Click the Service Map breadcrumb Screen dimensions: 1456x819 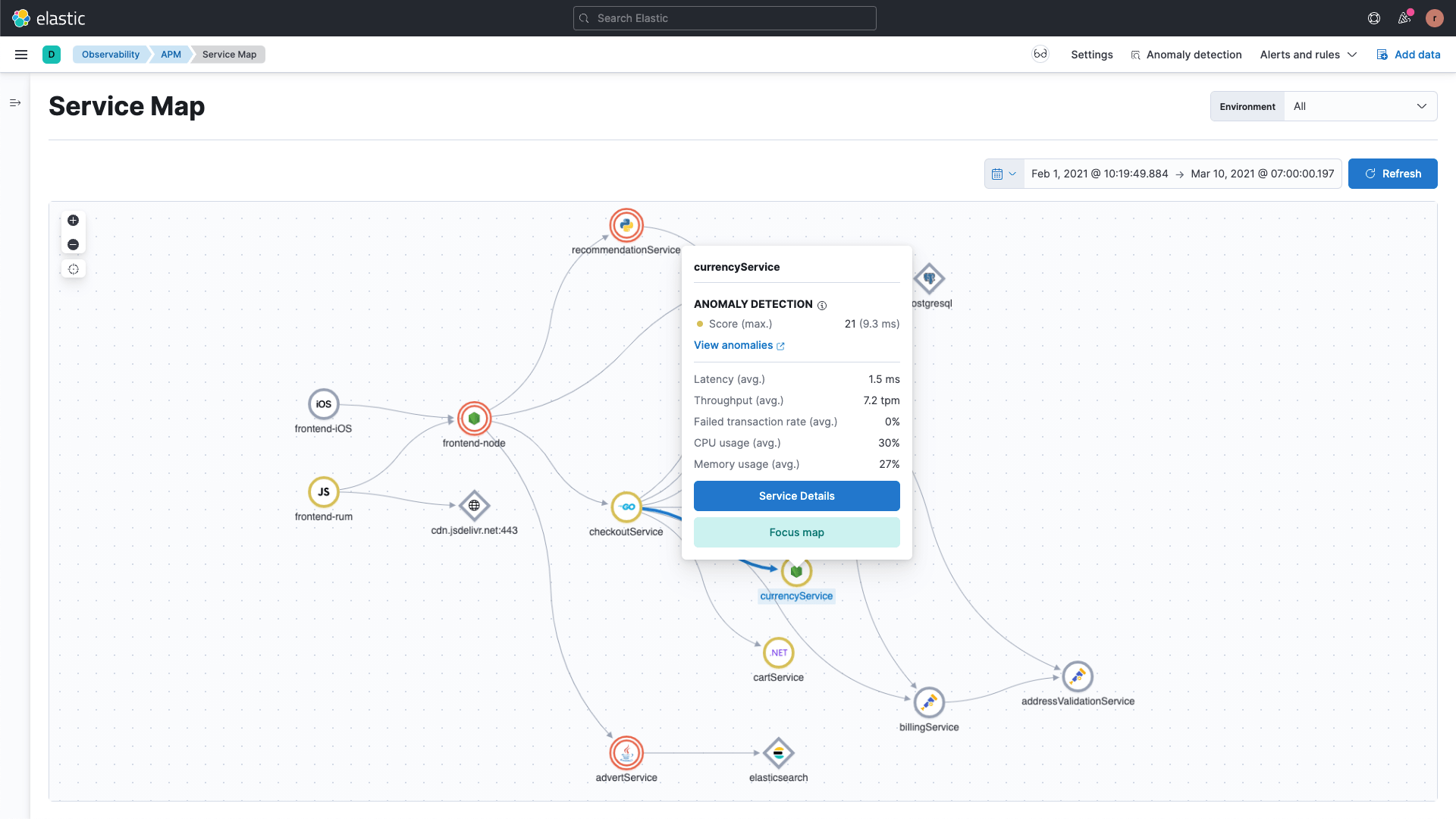229,55
